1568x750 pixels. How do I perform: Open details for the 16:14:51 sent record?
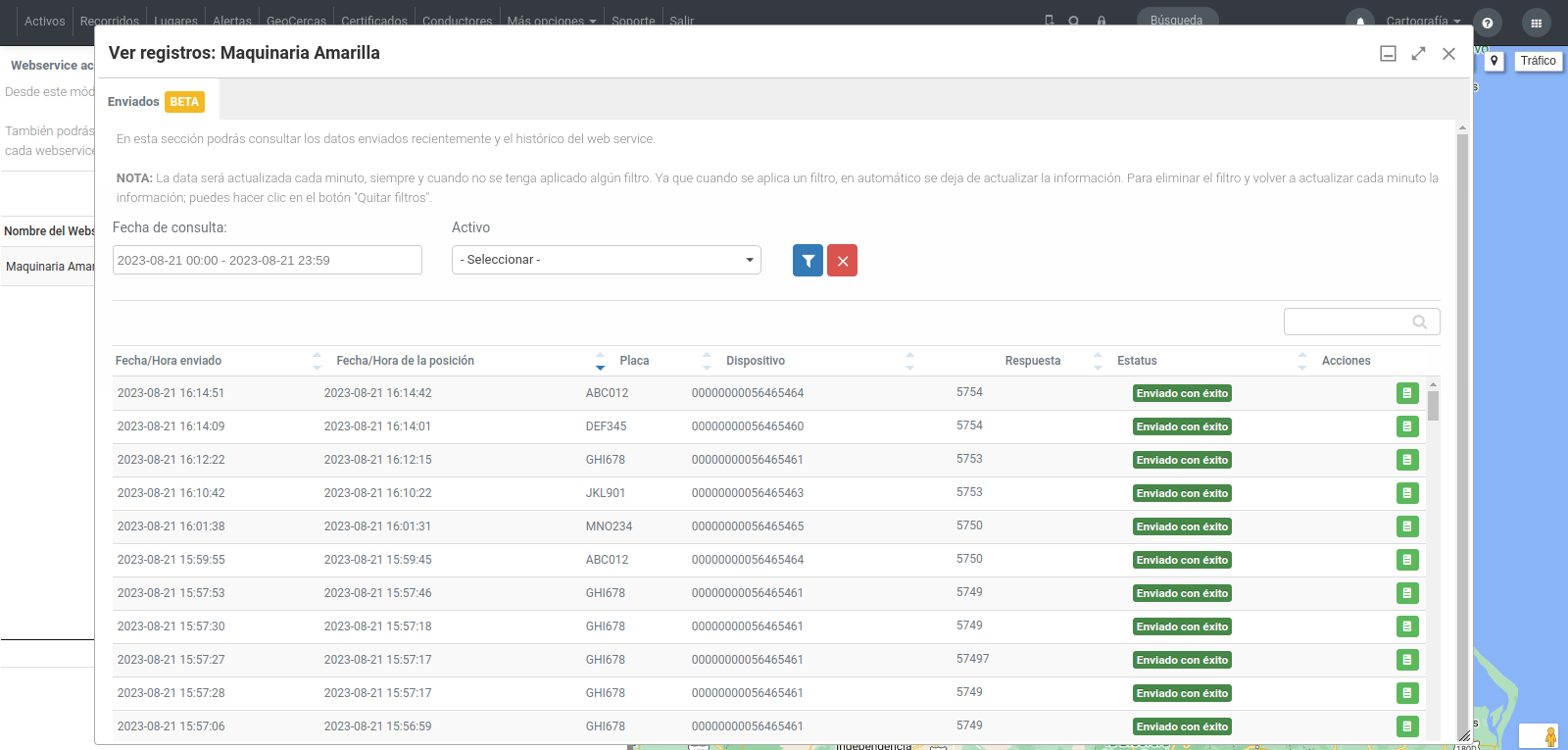pyautogui.click(x=1407, y=393)
